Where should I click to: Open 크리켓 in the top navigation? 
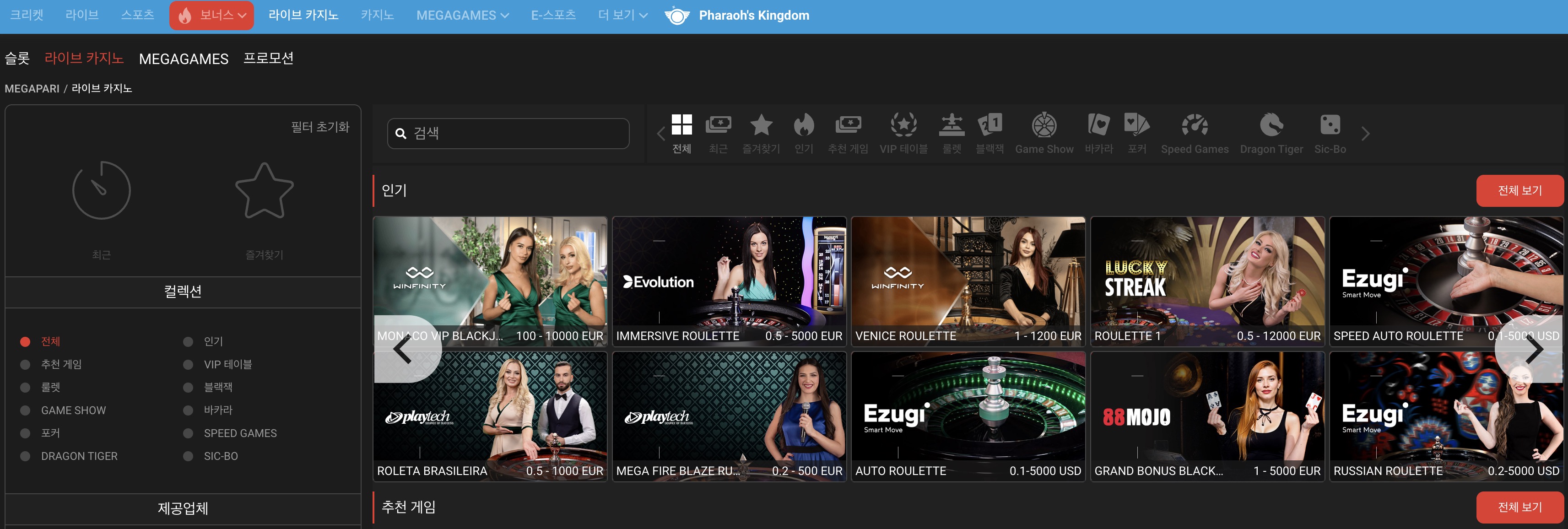pos(27,15)
